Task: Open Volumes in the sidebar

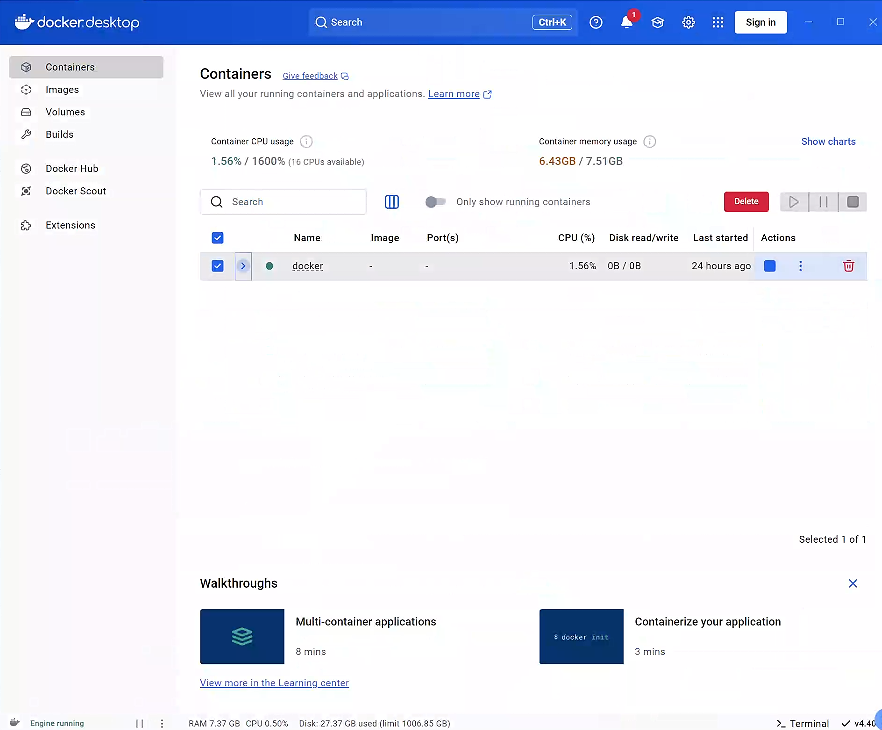Action: (x=65, y=112)
